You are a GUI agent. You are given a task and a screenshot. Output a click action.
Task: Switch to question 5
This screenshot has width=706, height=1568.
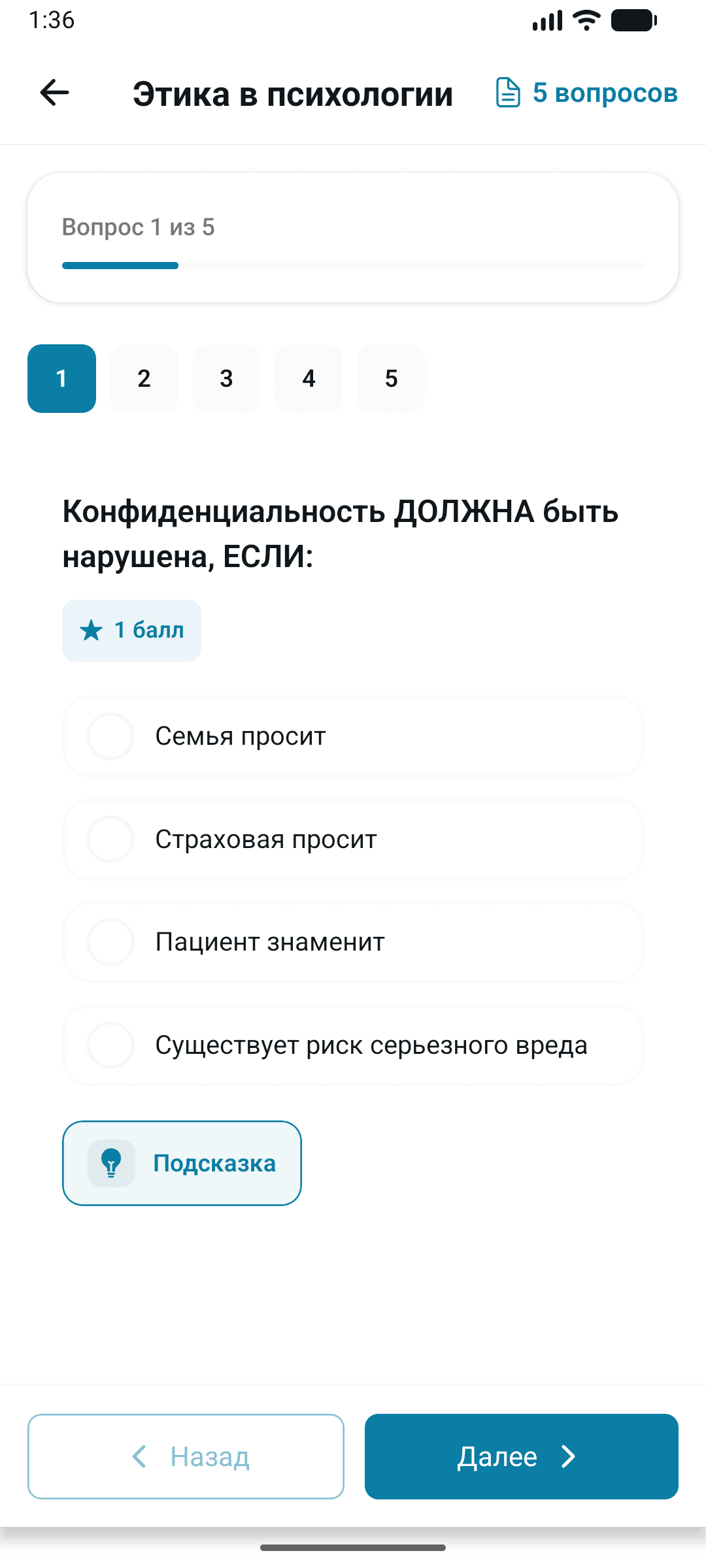point(391,379)
